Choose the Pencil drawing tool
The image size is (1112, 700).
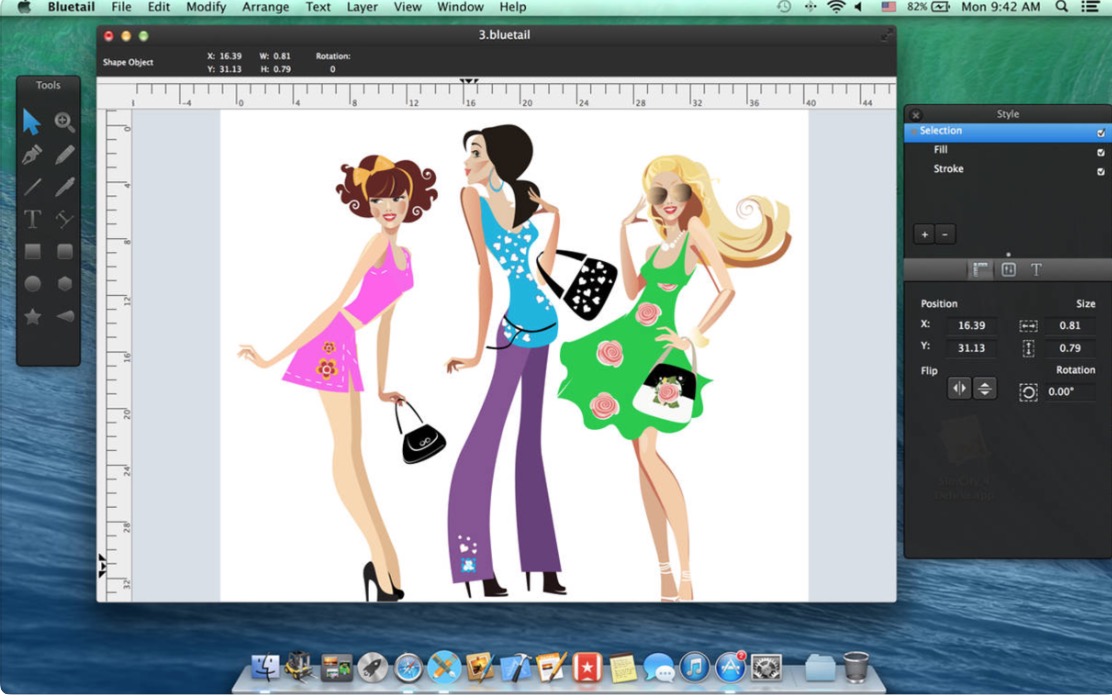[x=65, y=155]
